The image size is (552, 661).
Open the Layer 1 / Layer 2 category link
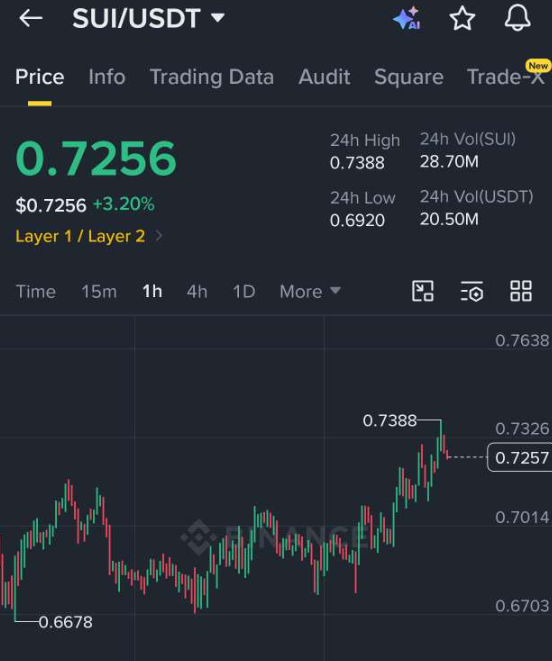click(80, 236)
